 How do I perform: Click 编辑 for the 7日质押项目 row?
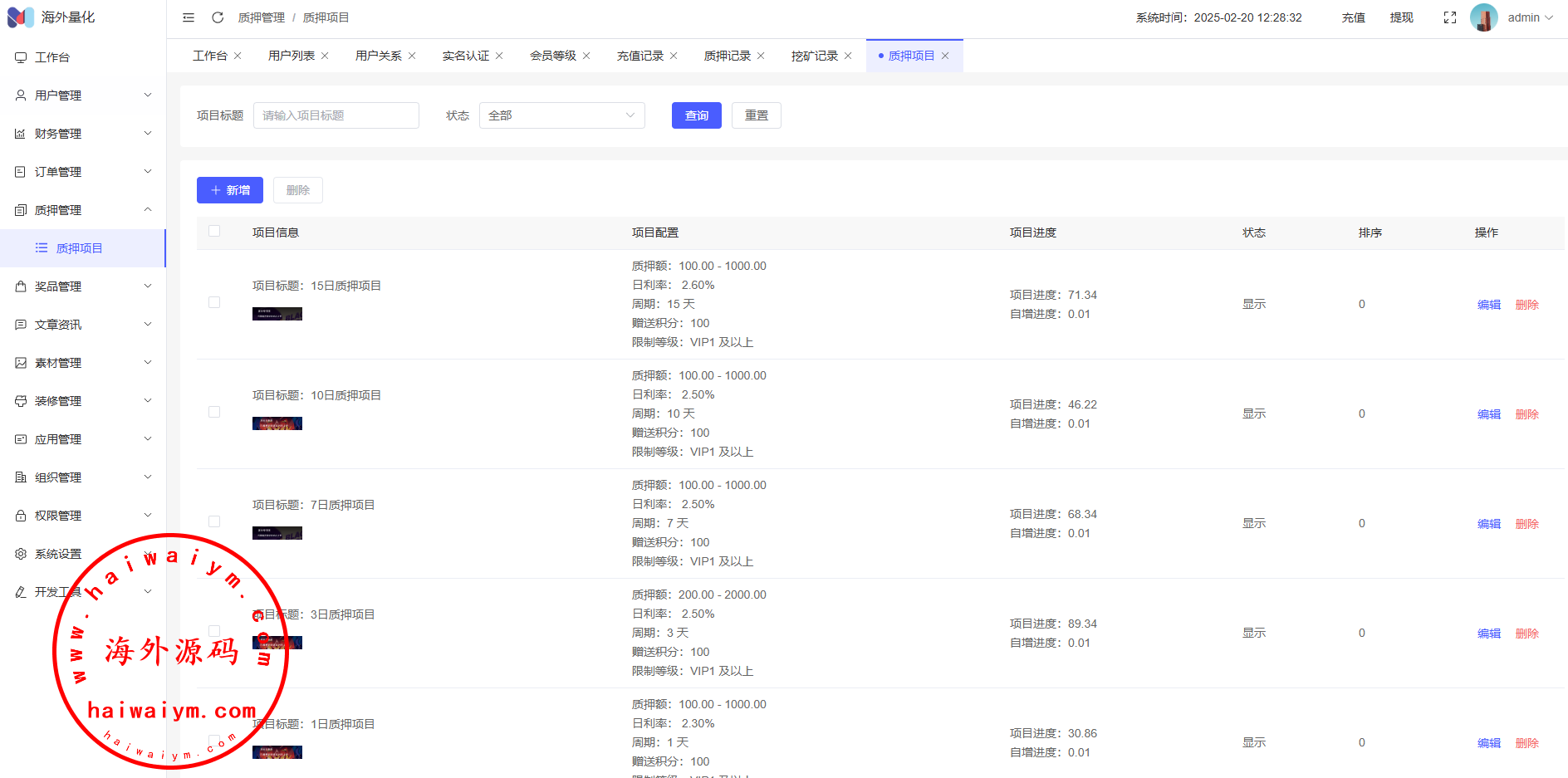click(1488, 524)
